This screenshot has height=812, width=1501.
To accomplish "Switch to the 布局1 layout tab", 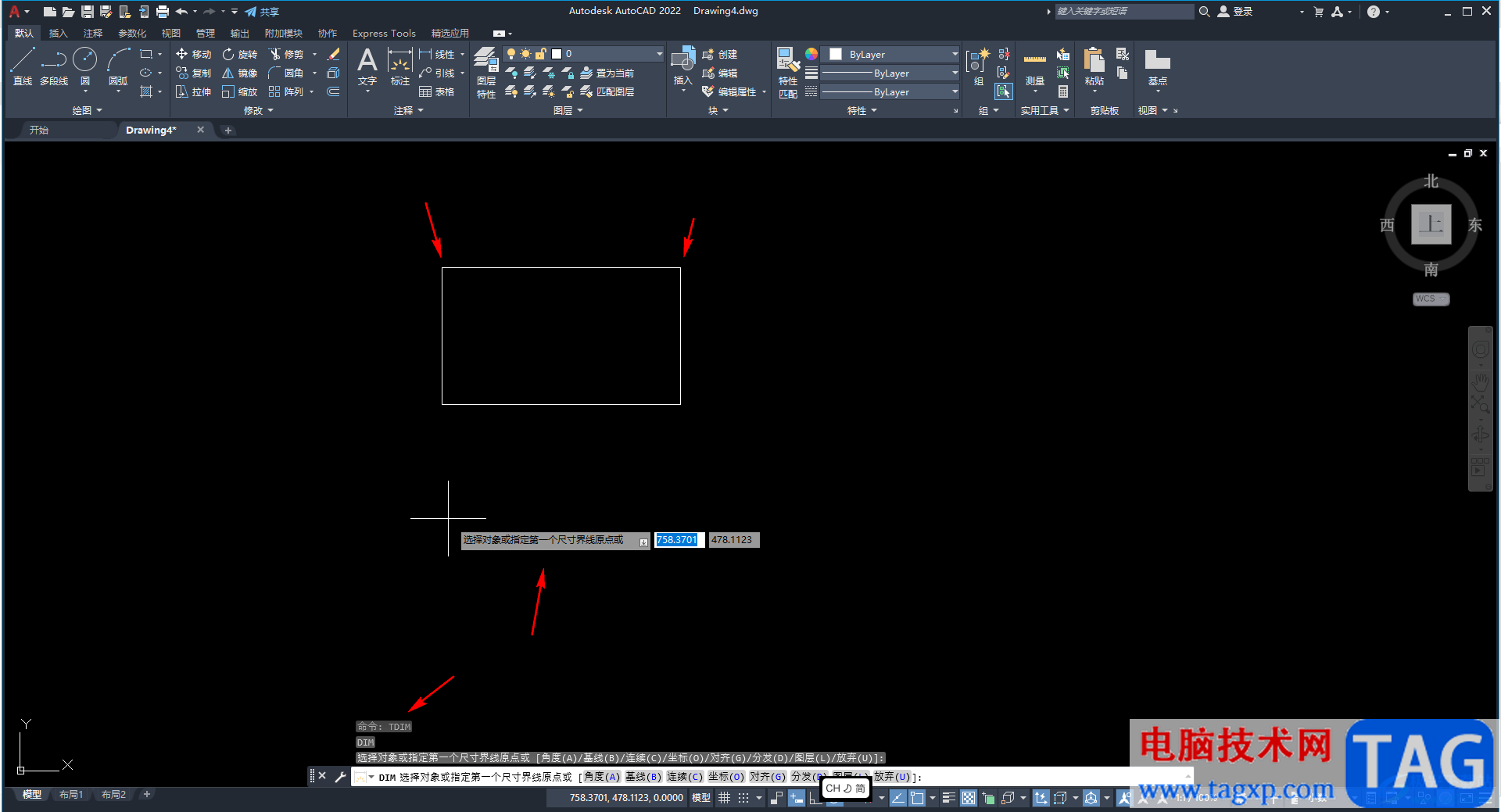I will click(71, 795).
